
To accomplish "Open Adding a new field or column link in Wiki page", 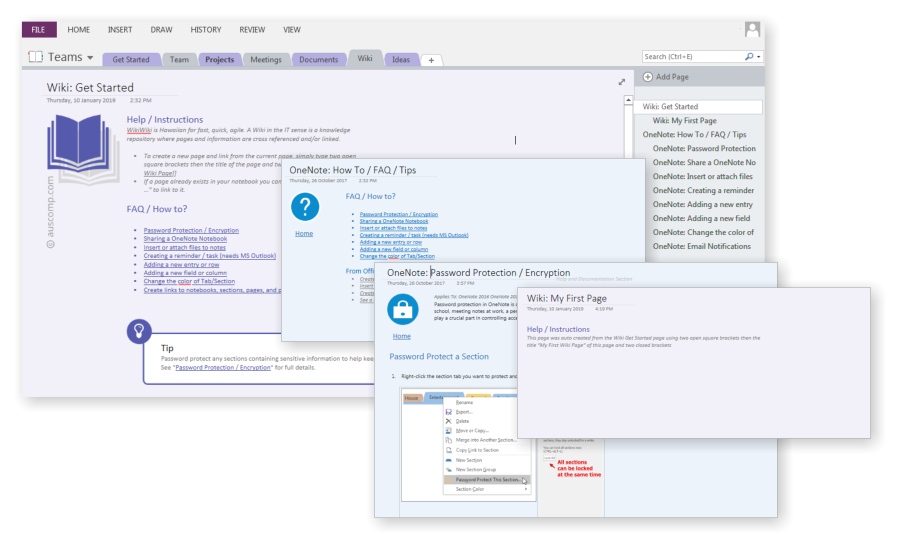I will tap(185, 273).
